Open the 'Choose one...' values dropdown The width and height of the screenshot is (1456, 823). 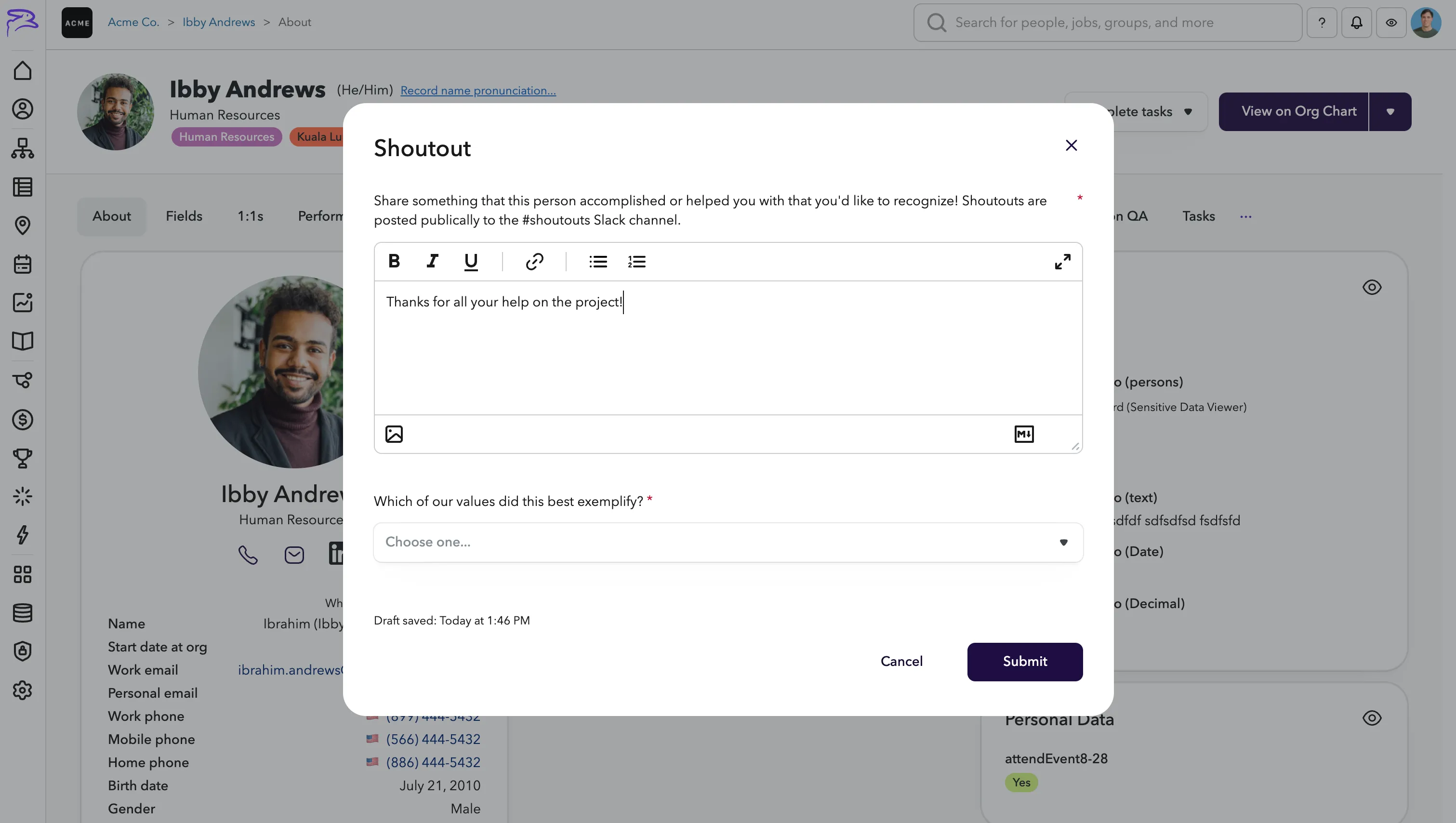728,542
